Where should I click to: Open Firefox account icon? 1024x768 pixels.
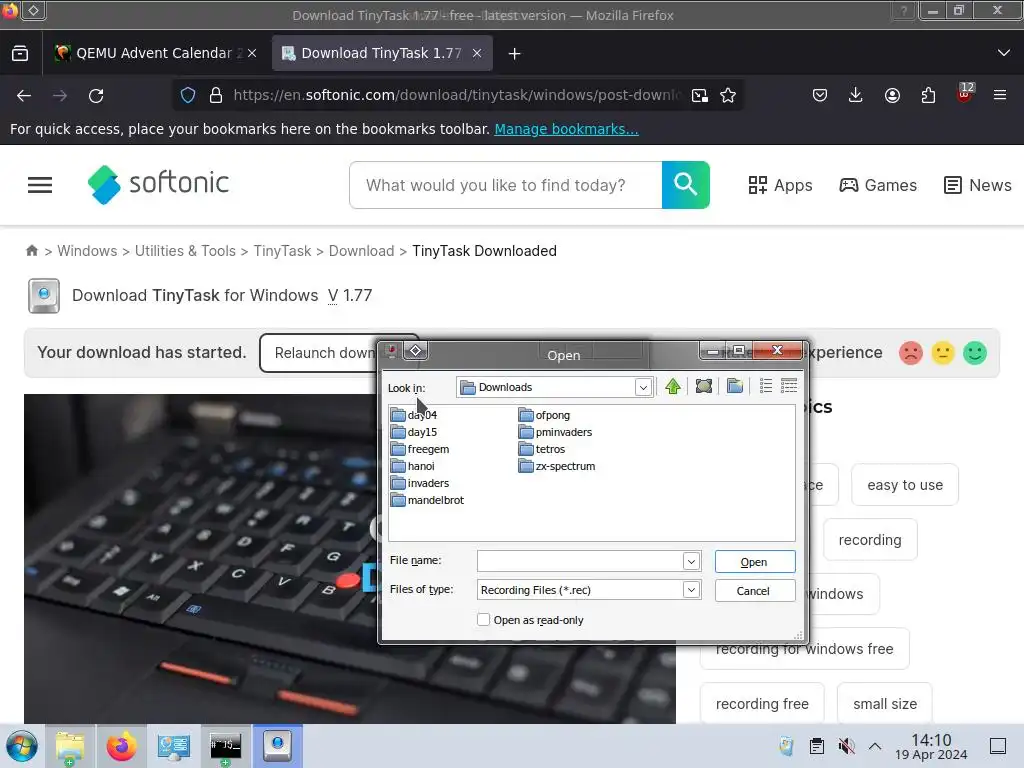tap(892, 95)
